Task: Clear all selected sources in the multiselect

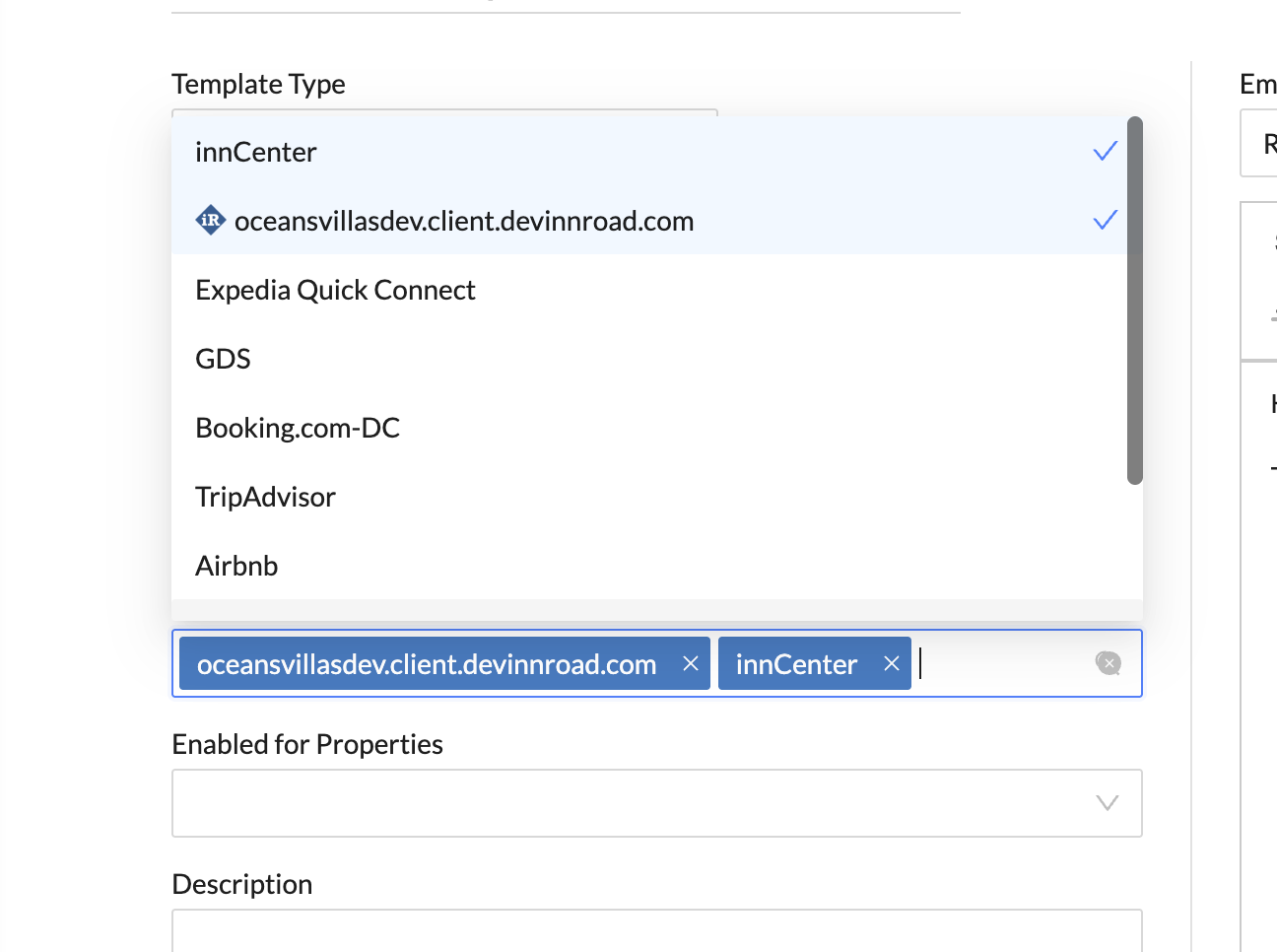Action: click(1109, 663)
